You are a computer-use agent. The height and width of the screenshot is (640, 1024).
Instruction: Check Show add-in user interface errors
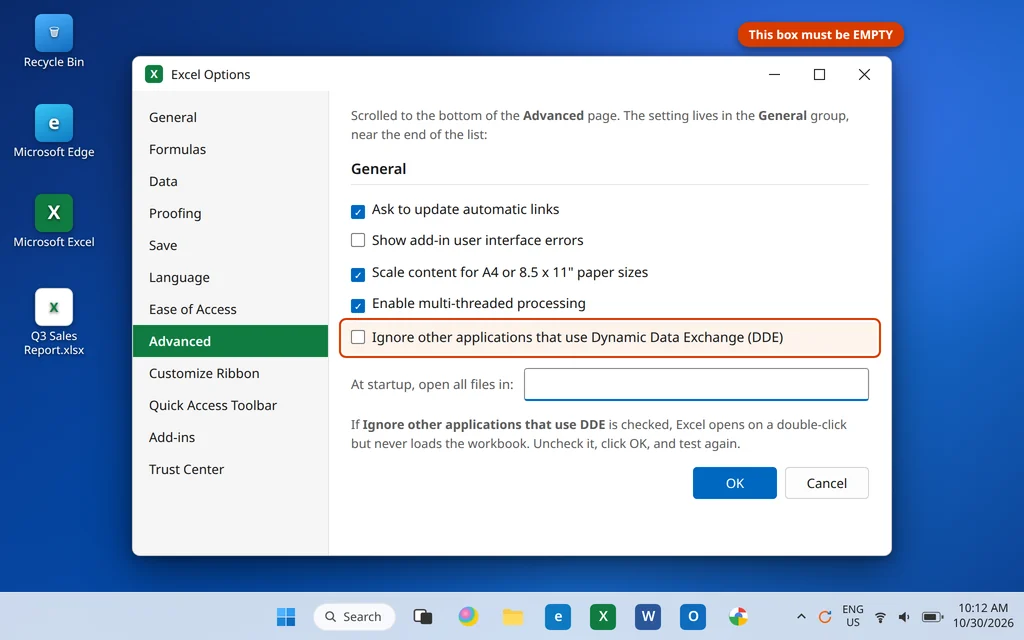[x=358, y=240]
